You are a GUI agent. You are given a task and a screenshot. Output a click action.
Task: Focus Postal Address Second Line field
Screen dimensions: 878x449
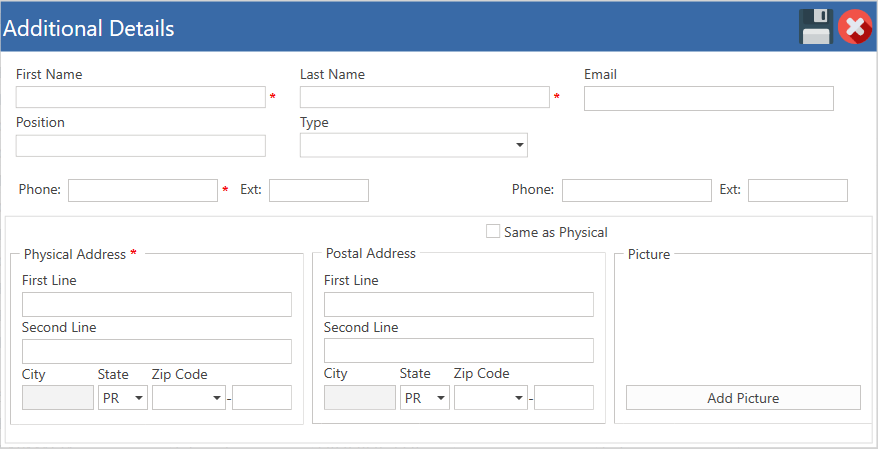point(459,350)
